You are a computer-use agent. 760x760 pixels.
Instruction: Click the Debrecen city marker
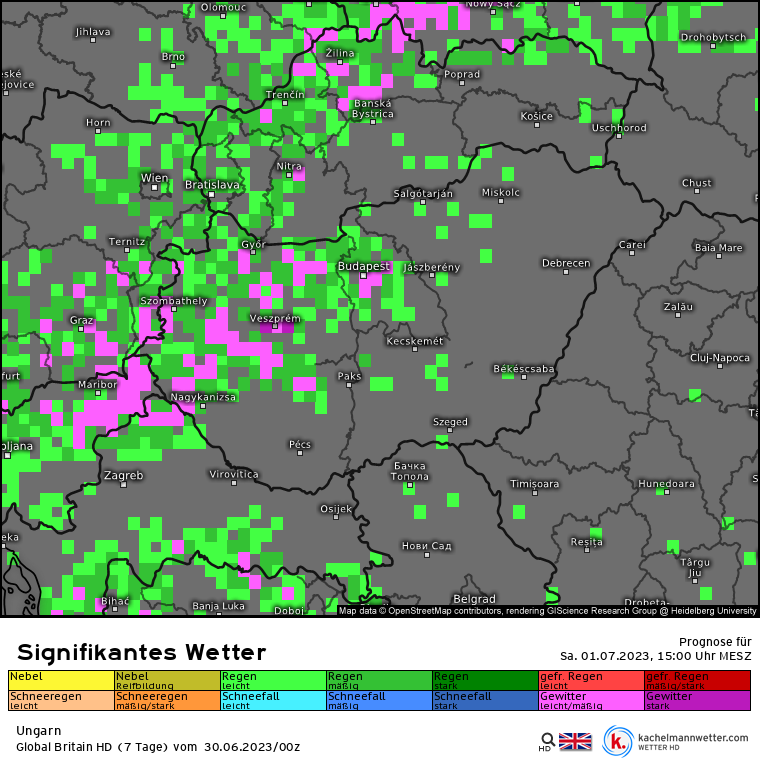click(566, 272)
